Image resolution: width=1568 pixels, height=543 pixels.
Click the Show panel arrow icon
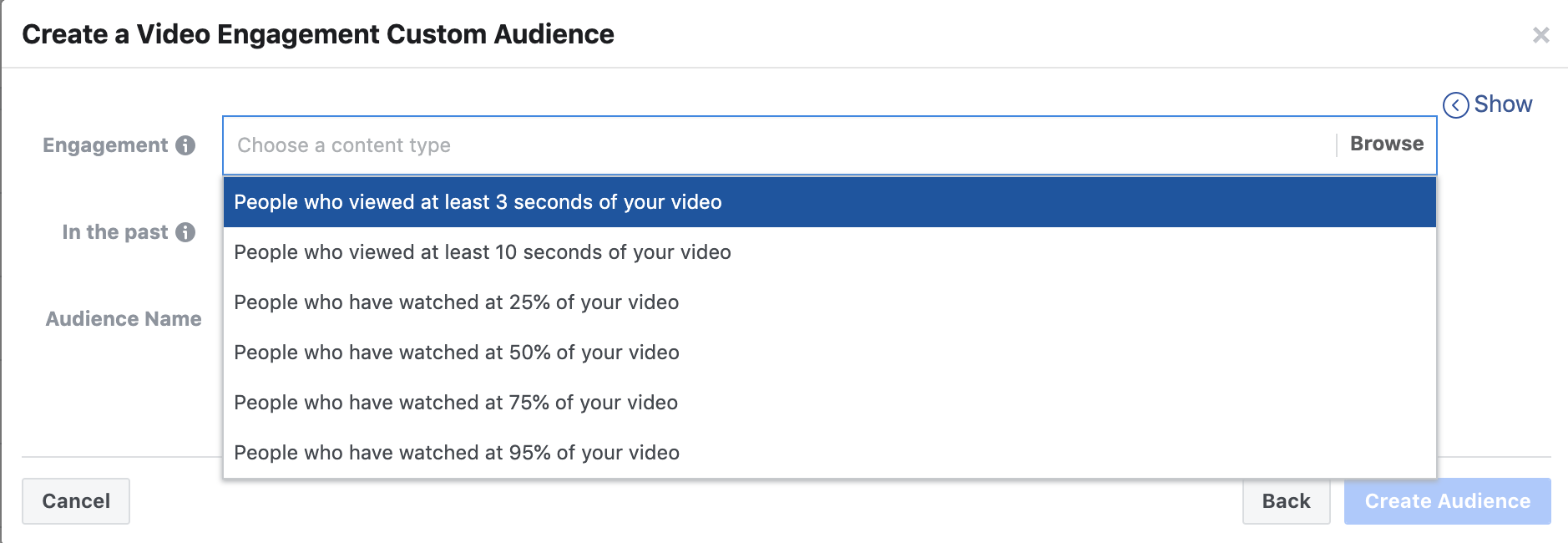[1455, 105]
